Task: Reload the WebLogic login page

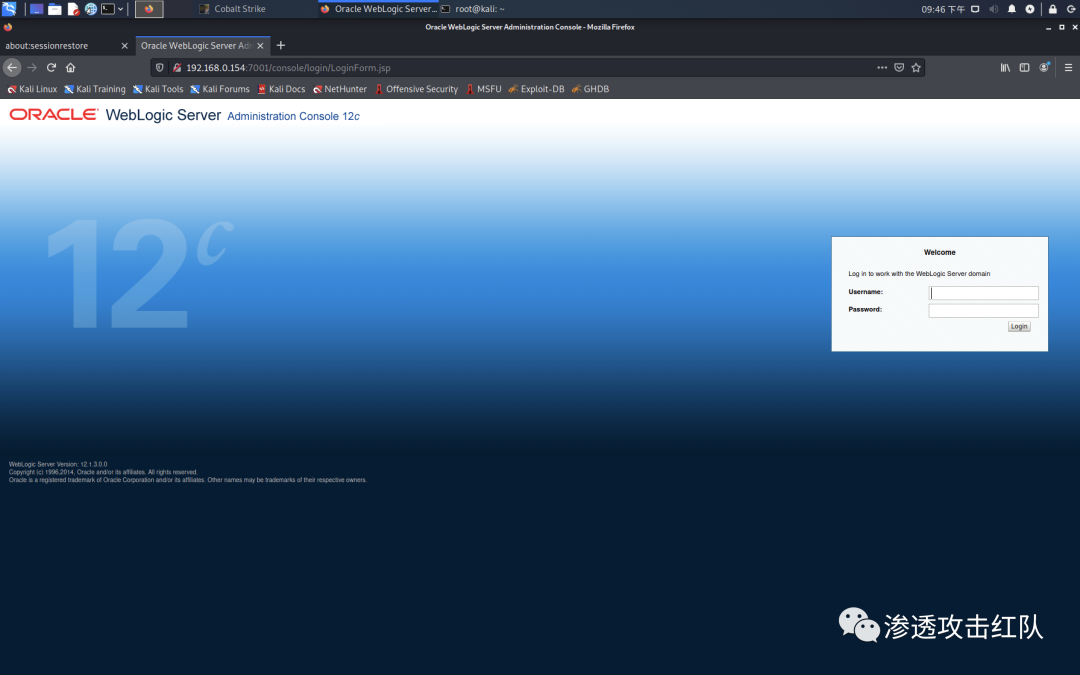Action: 51,68
